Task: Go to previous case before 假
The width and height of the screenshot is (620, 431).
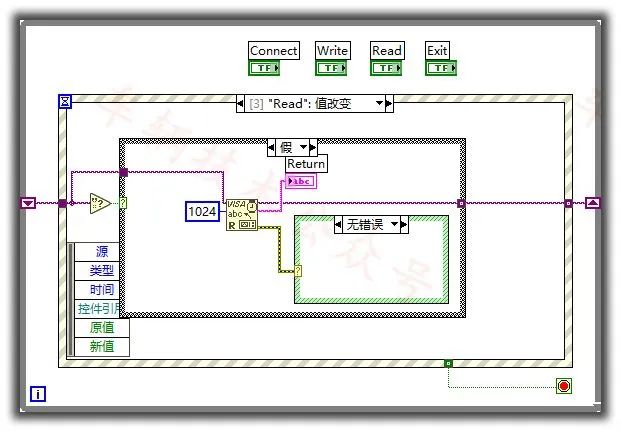Action: 271,147
